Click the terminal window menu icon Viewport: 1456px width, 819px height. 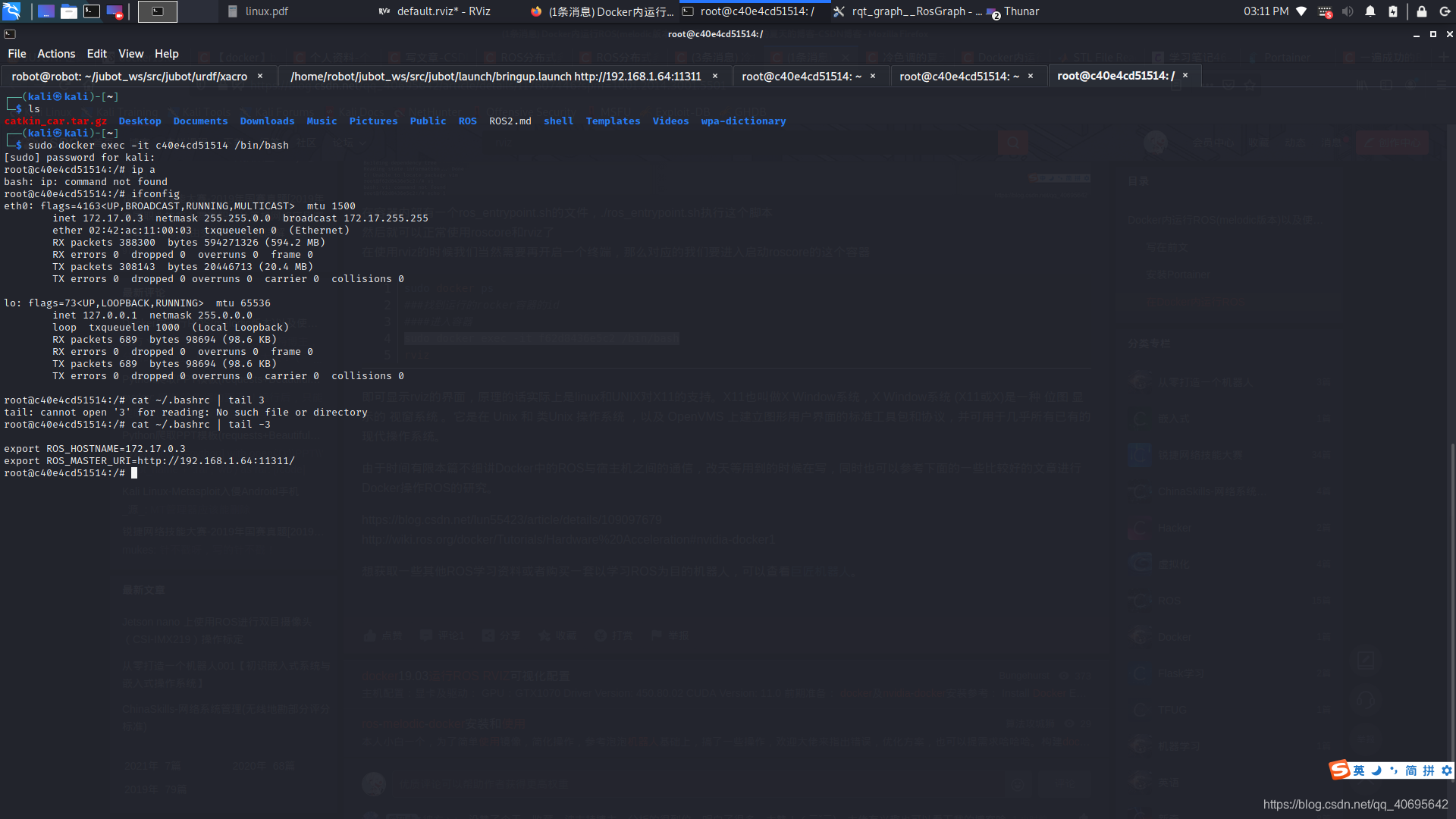10,34
